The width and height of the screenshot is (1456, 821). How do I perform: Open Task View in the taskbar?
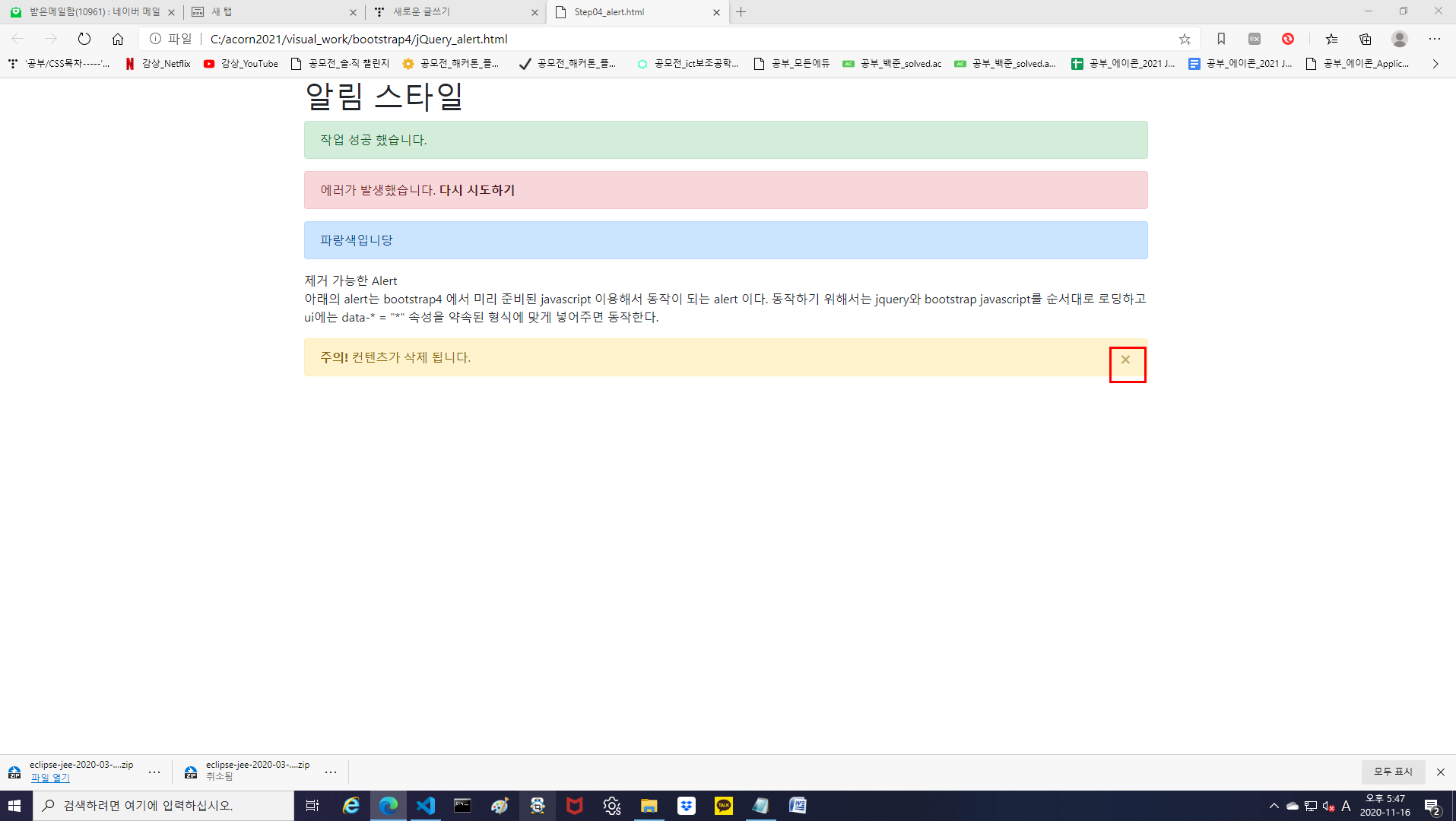[x=312, y=806]
